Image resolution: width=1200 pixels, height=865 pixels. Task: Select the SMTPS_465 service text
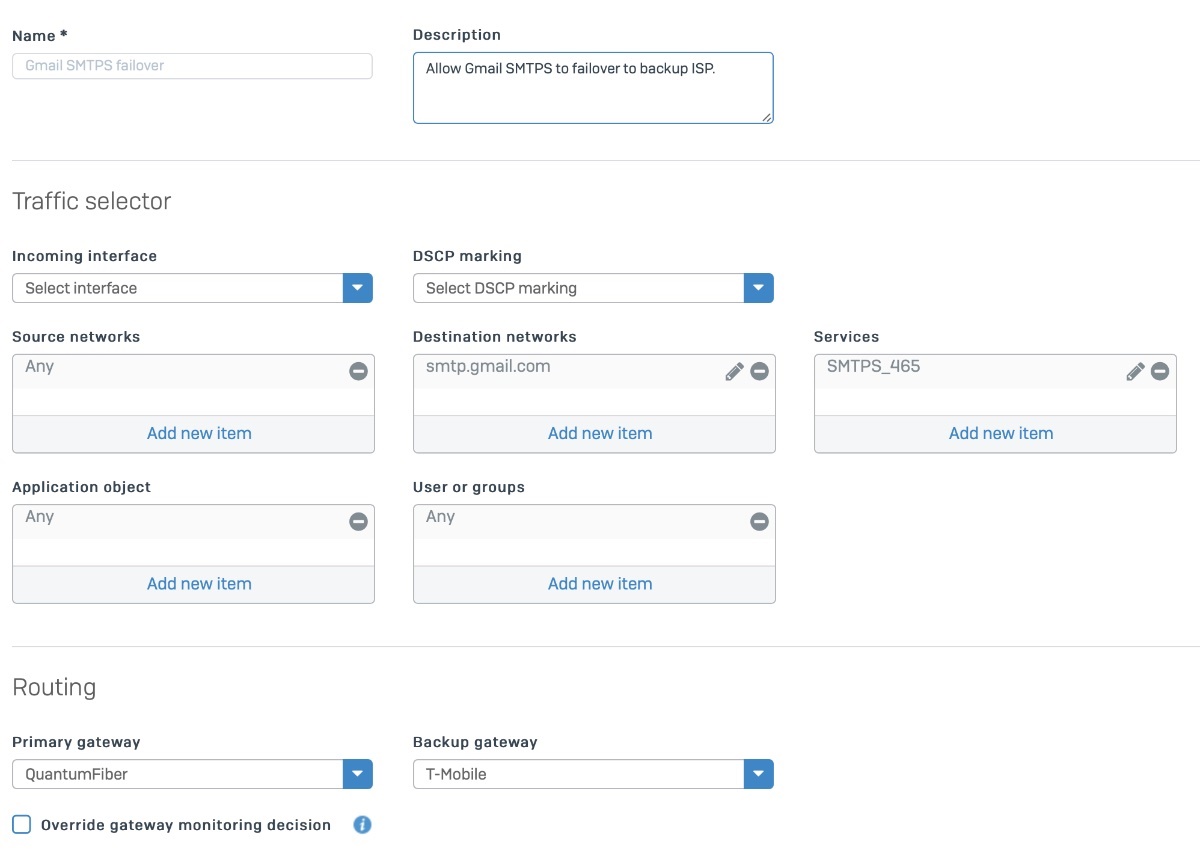(x=873, y=366)
